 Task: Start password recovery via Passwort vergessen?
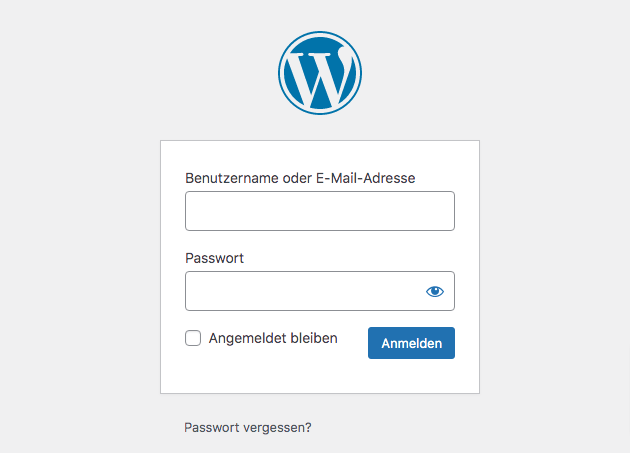(x=248, y=427)
